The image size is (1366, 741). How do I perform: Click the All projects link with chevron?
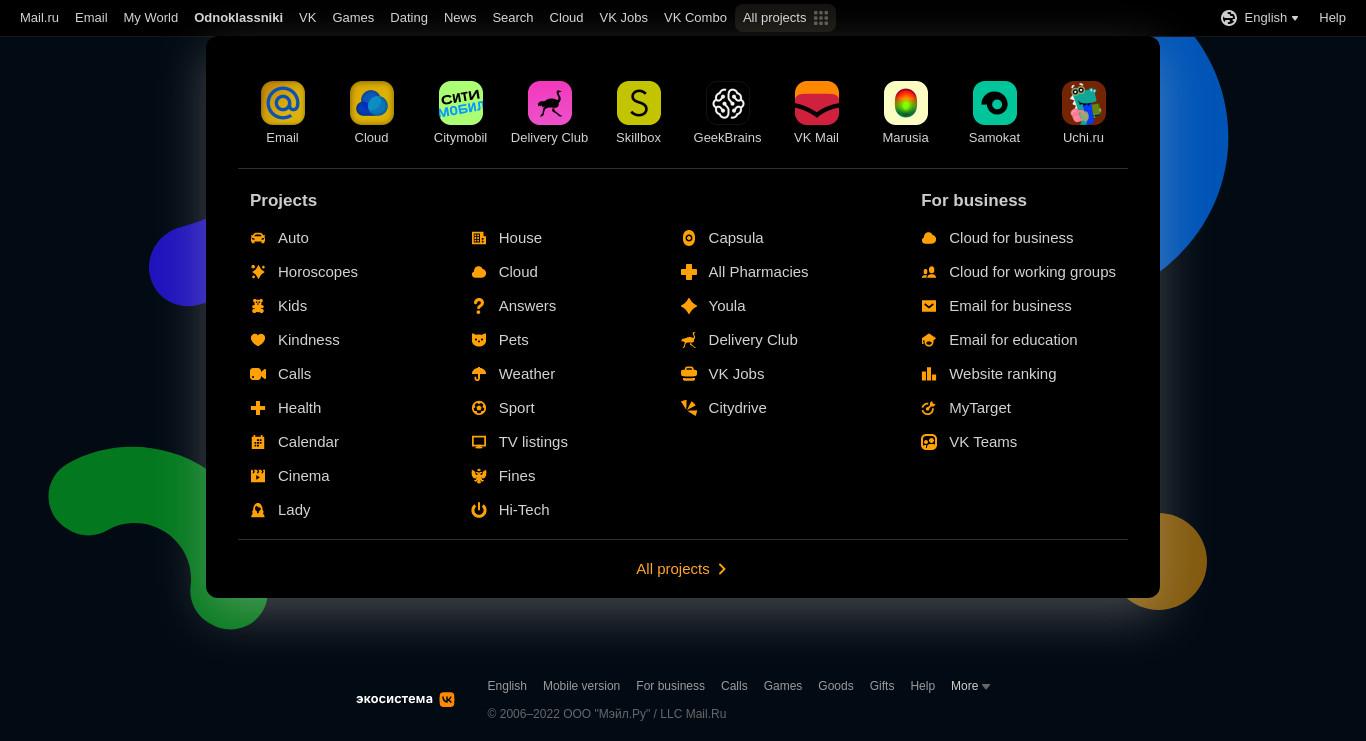pos(682,569)
